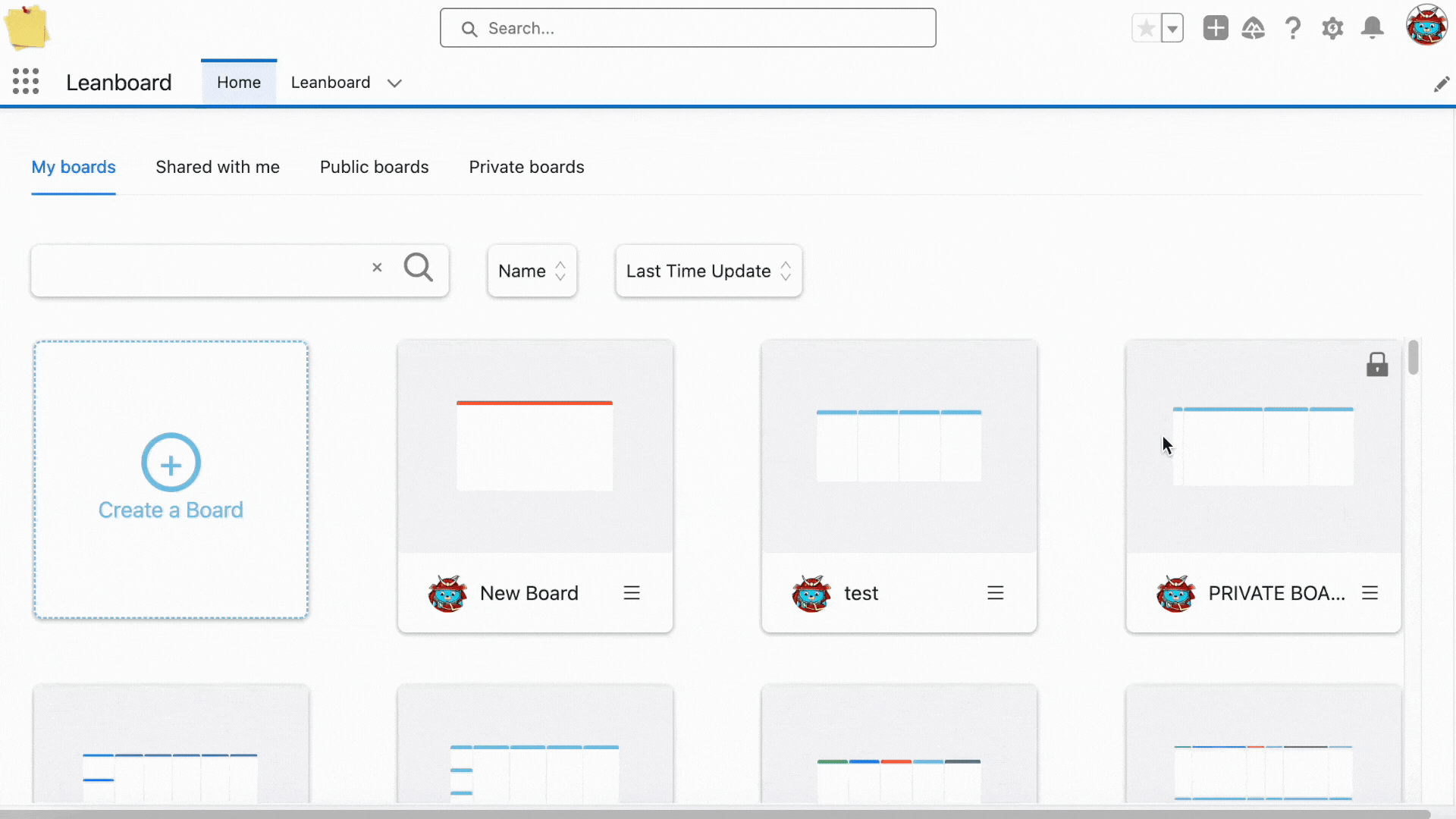1456x819 pixels.
Task: Open the hamburger menu on test board
Action: click(996, 593)
